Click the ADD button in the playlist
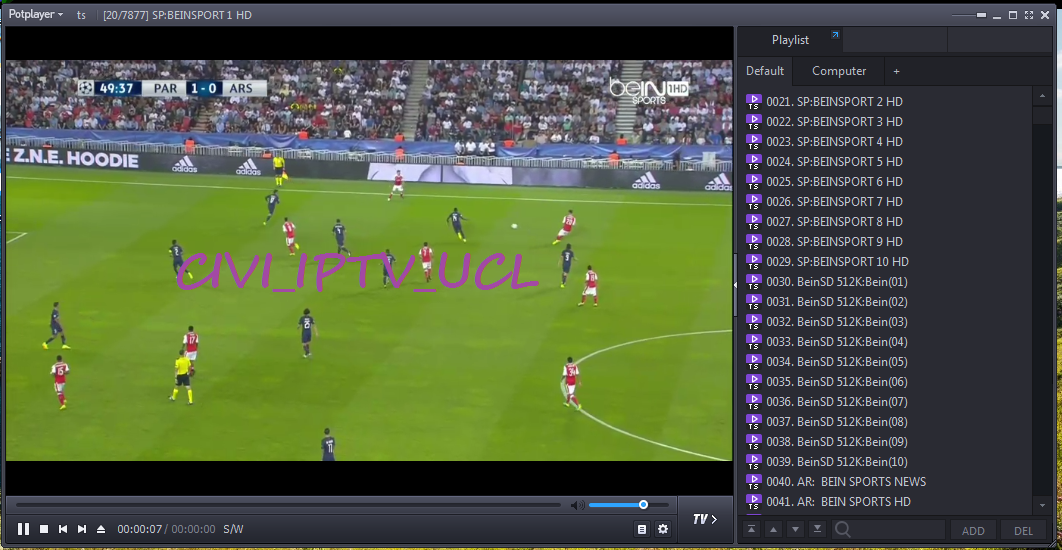 [973, 531]
